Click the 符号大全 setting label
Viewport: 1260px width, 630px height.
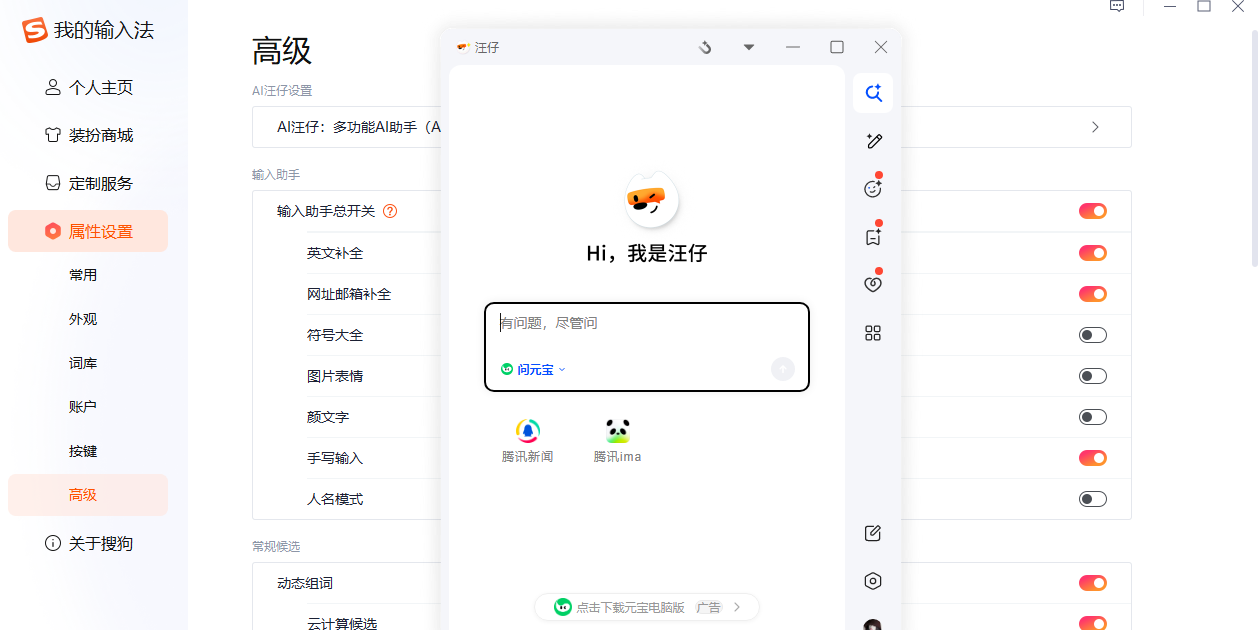pos(335,335)
